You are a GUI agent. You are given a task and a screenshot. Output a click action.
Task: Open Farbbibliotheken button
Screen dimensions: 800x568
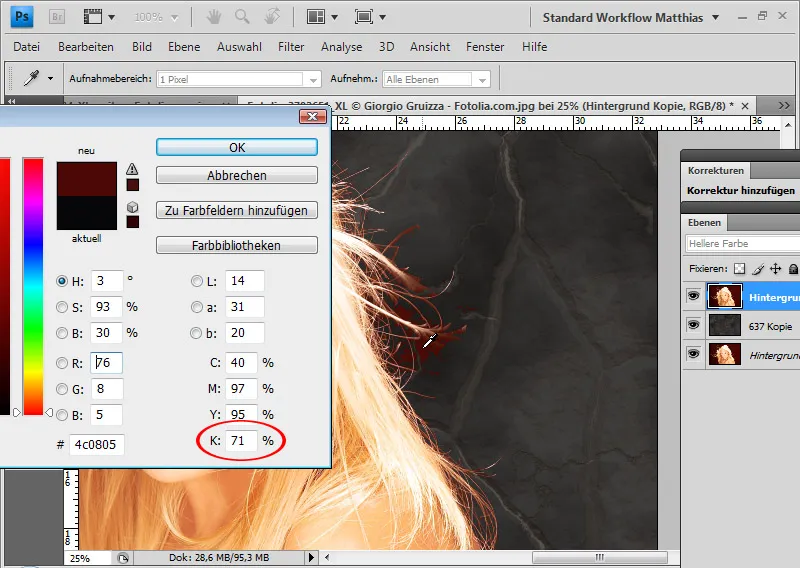[x=237, y=245]
